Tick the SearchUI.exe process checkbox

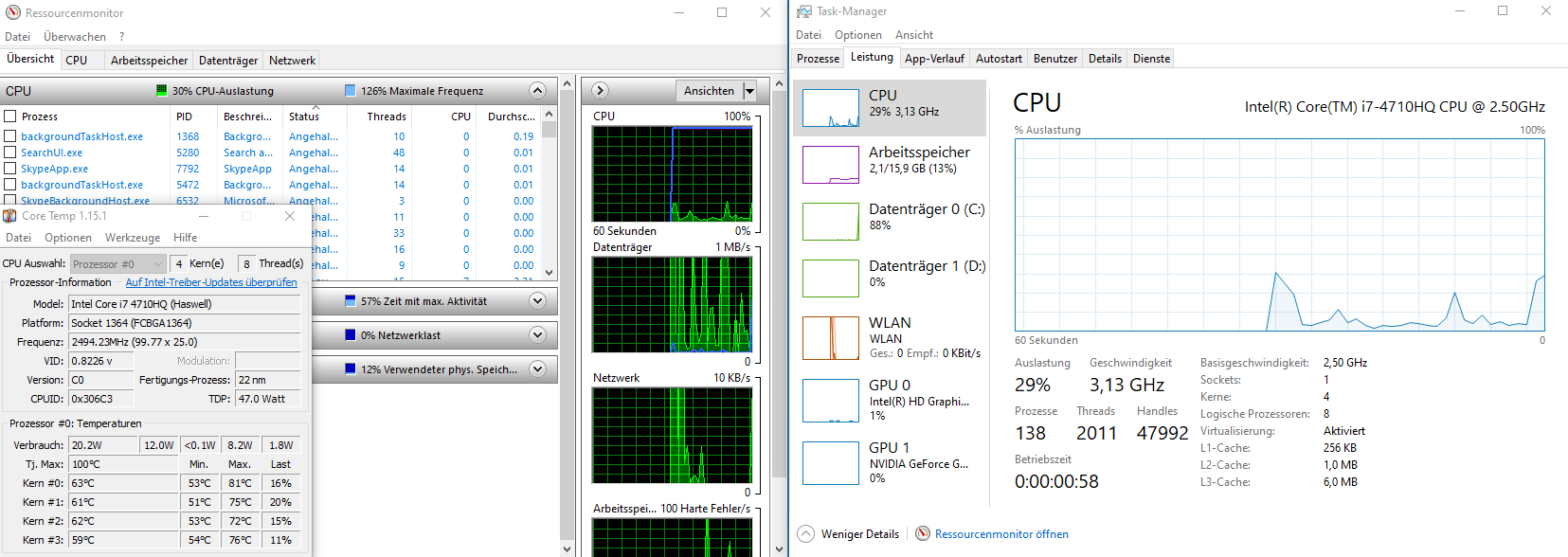10,153
